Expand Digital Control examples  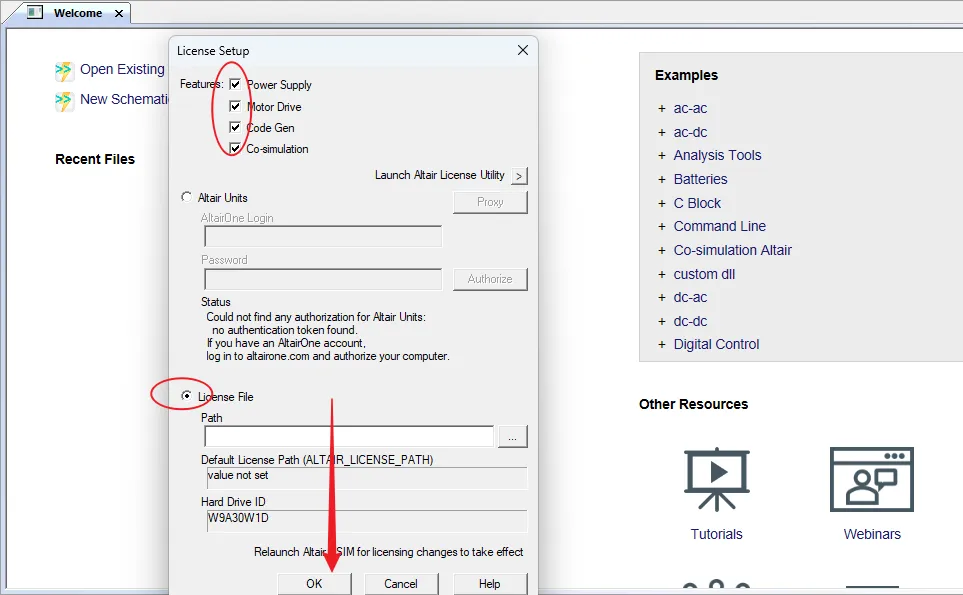coord(661,345)
